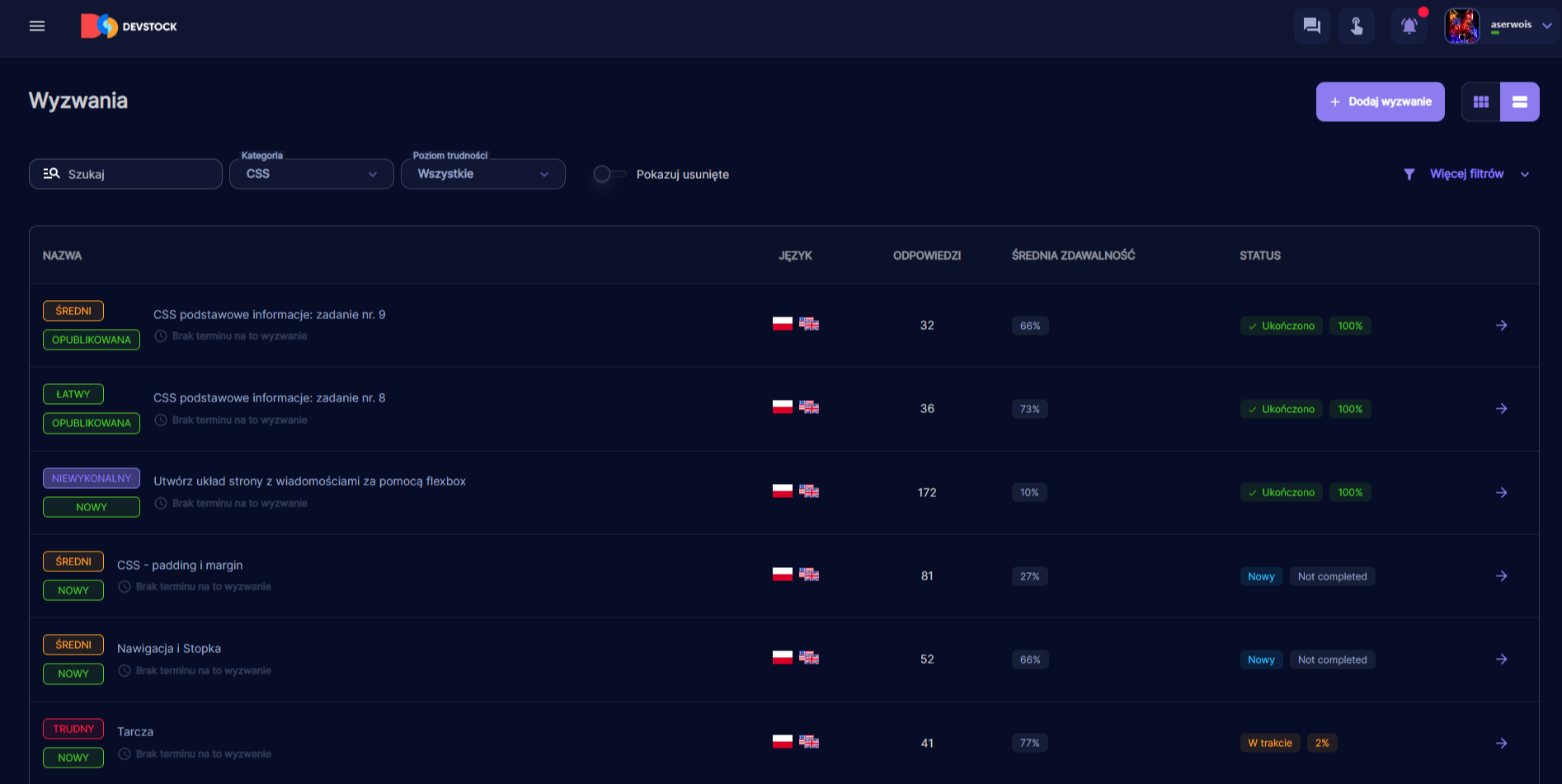Click the Polish flag for Tarcza
Screen dimensions: 1562x784
(783, 742)
